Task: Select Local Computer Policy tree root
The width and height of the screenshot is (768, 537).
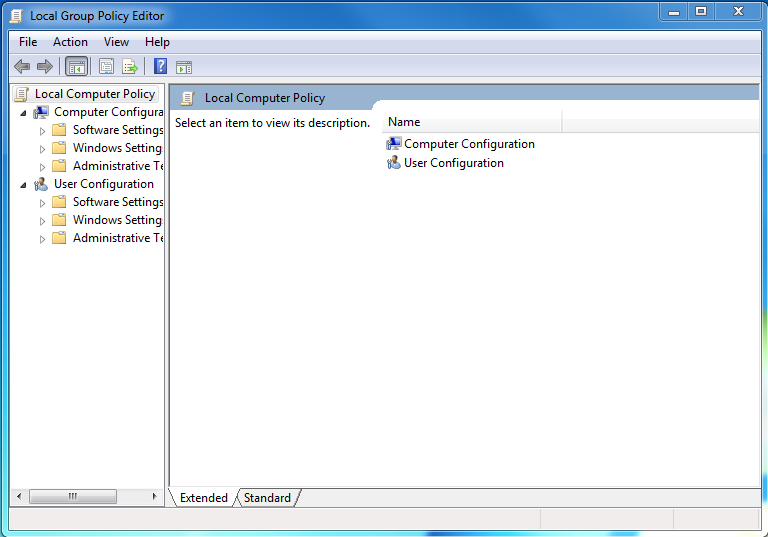Action: [x=95, y=94]
